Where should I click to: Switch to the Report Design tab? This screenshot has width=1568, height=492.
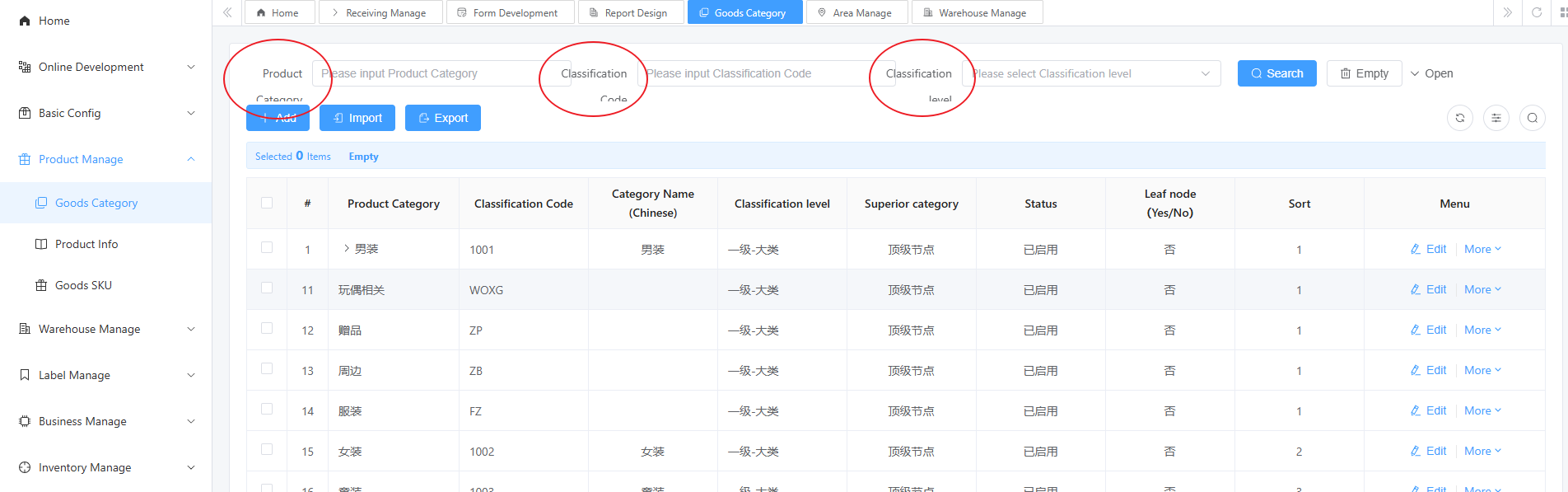click(x=630, y=12)
